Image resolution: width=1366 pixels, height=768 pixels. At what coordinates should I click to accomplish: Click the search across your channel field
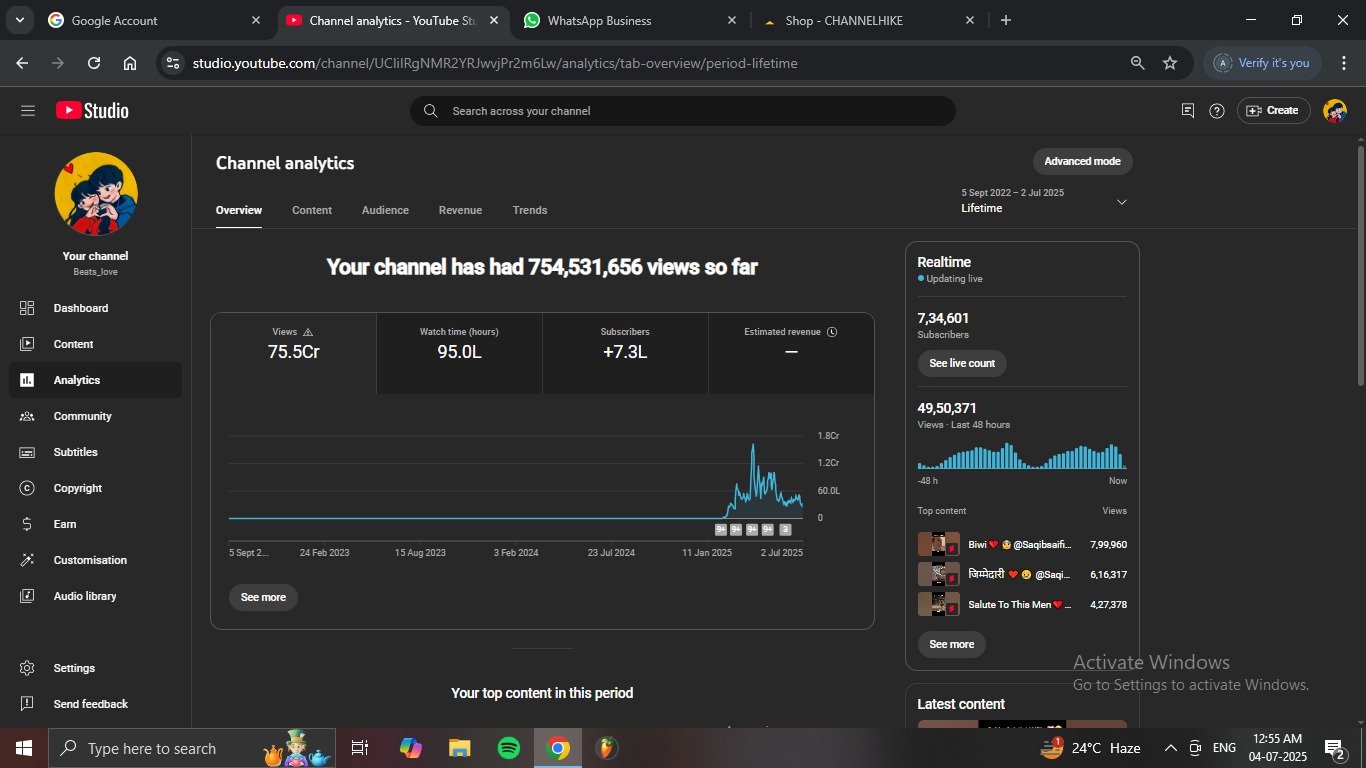(683, 111)
